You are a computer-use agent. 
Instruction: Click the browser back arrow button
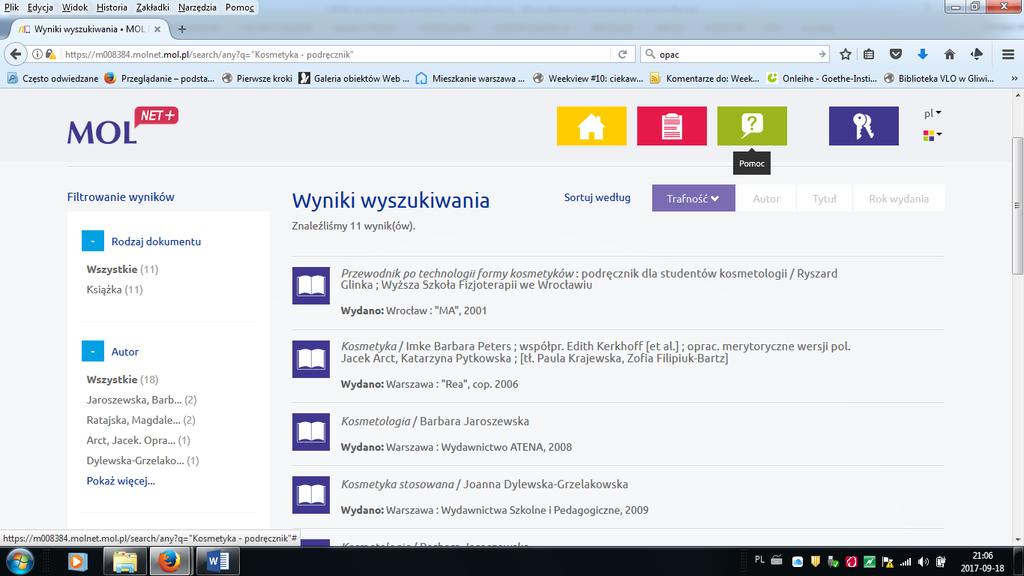16,54
